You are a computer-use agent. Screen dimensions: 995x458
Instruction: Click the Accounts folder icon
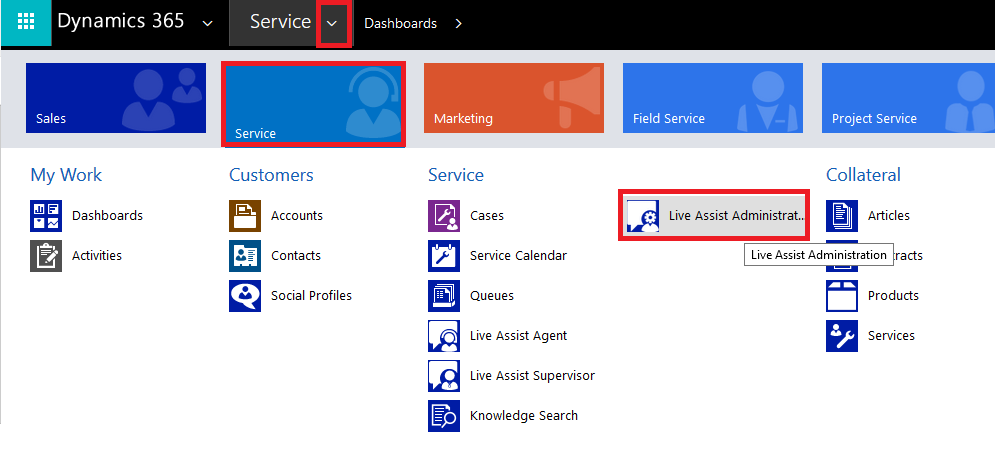[x=245, y=216]
